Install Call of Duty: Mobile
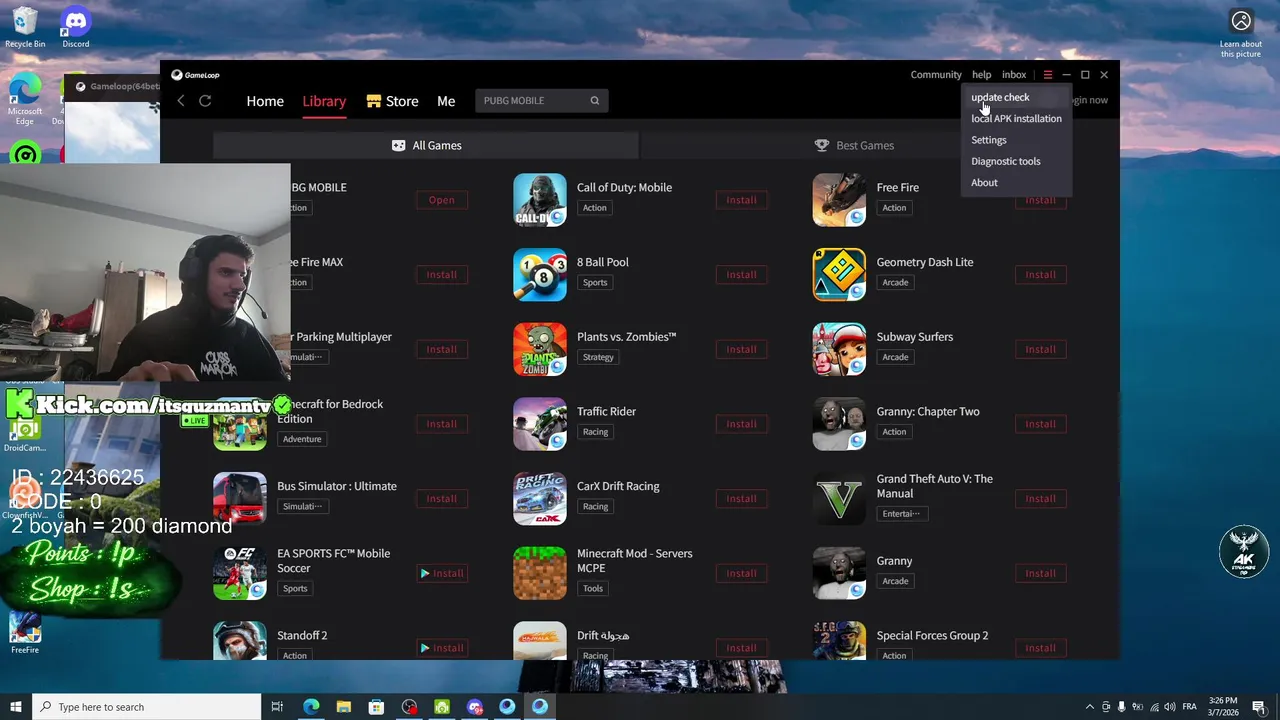Image resolution: width=1280 pixels, height=720 pixels. [741, 200]
